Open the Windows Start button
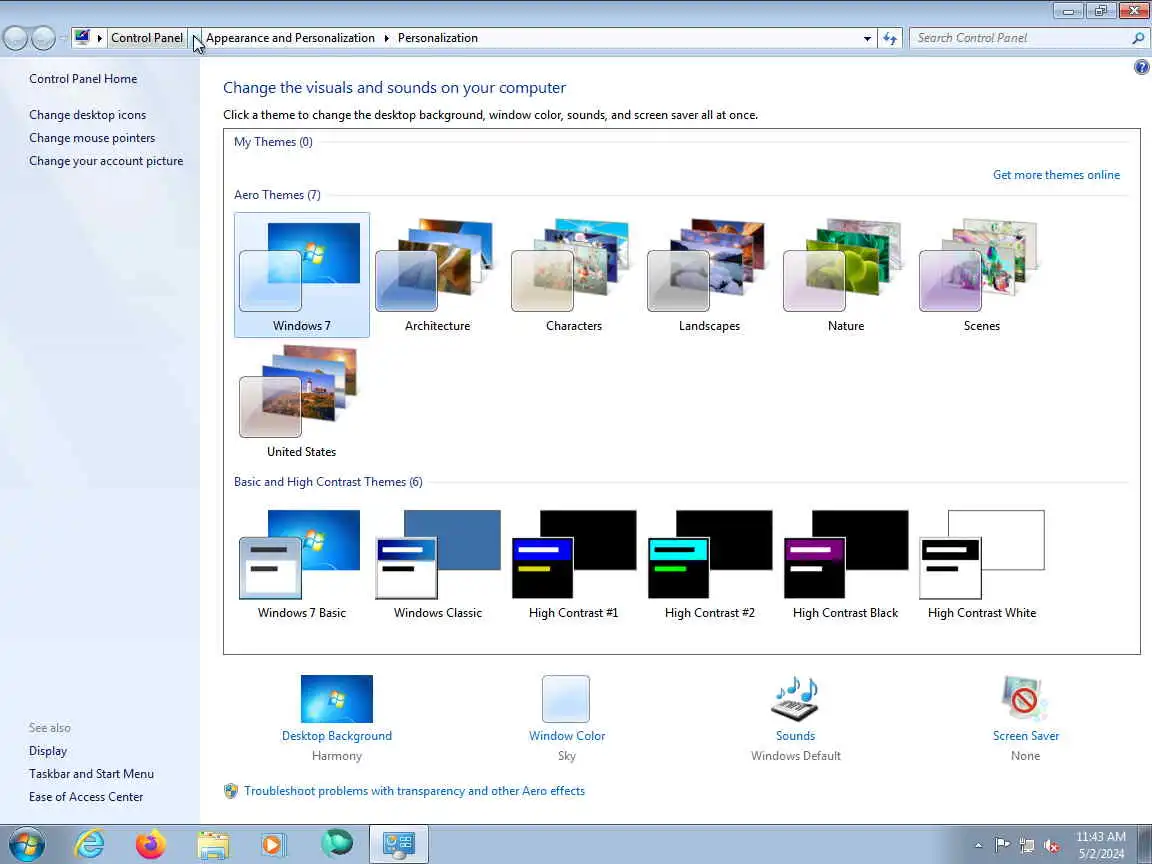Image resolution: width=1152 pixels, height=864 pixels. tap(26, 844)
